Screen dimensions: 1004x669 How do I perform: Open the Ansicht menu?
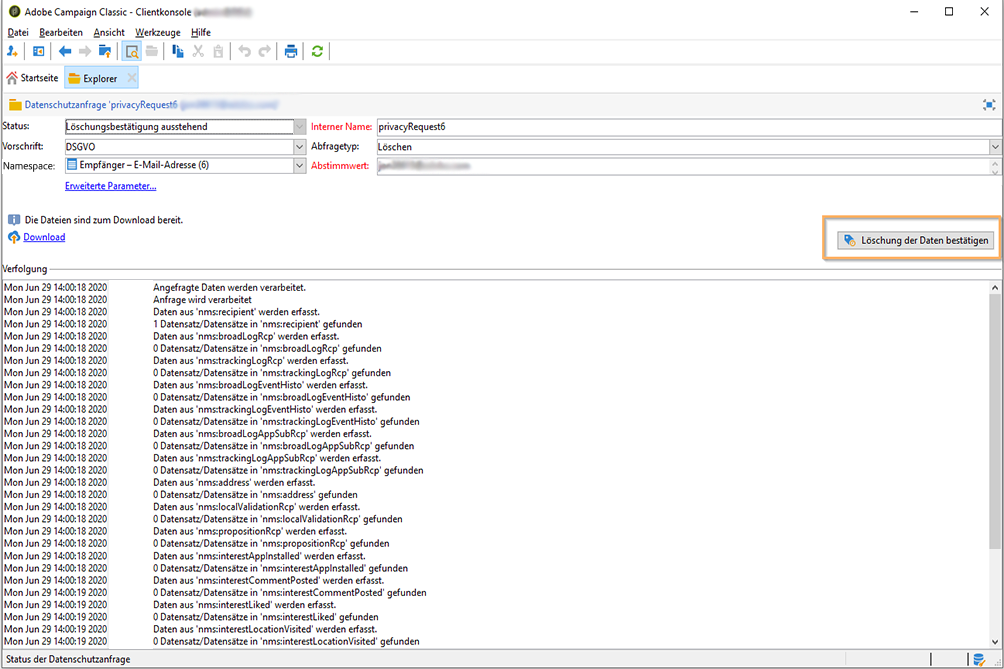(x=109, y=33)
